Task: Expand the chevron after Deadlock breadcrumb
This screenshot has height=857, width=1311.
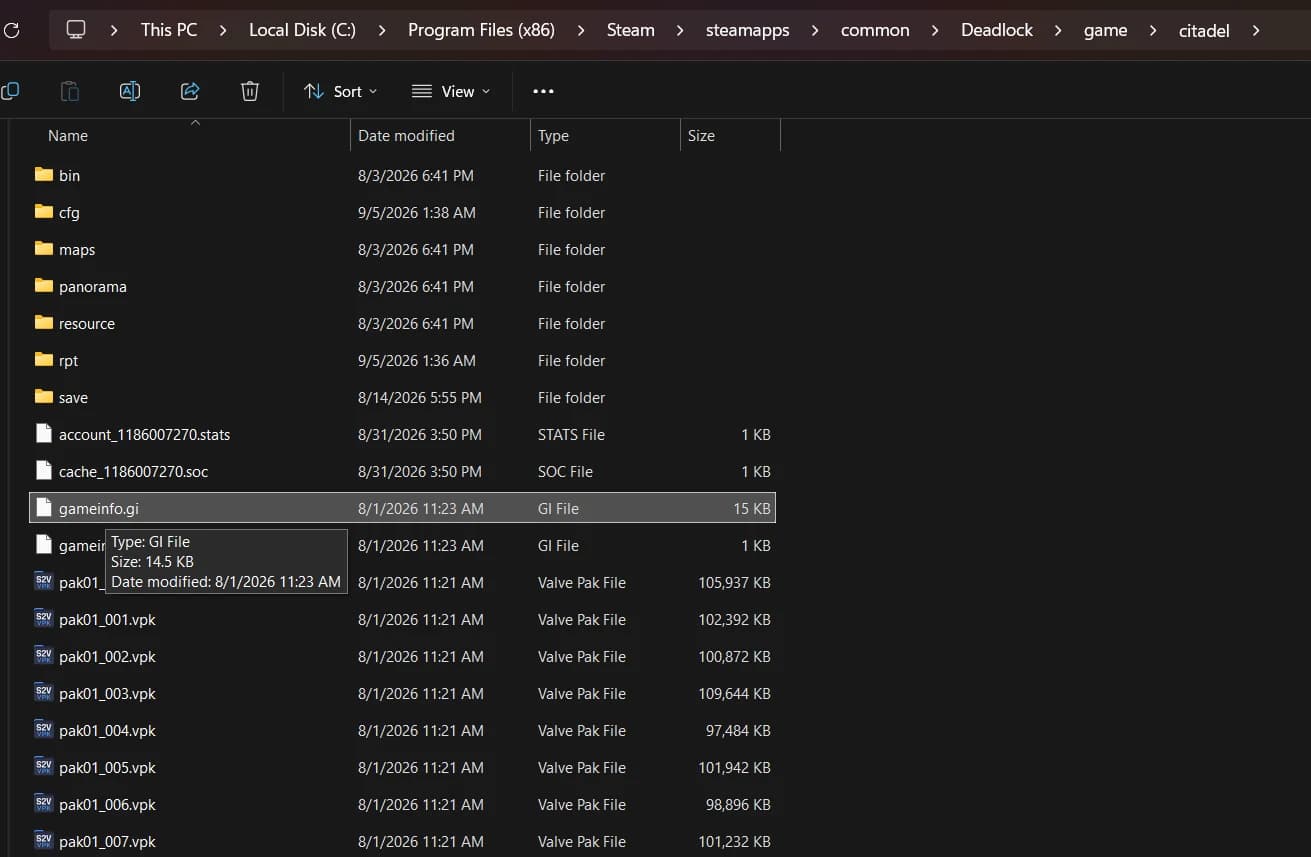Action: (x=1058, y=30)
